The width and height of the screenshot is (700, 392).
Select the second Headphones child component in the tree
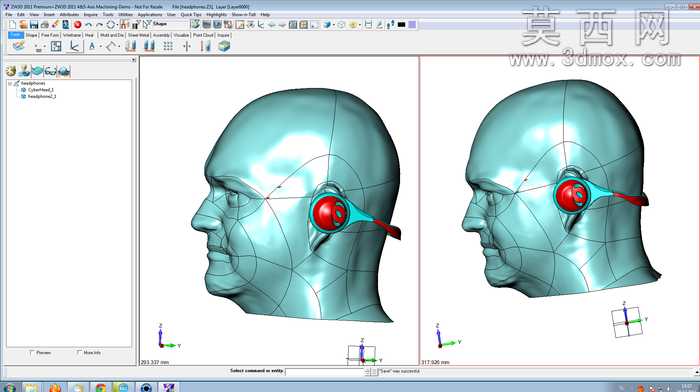pyautogui.click(x=42, y=96)
